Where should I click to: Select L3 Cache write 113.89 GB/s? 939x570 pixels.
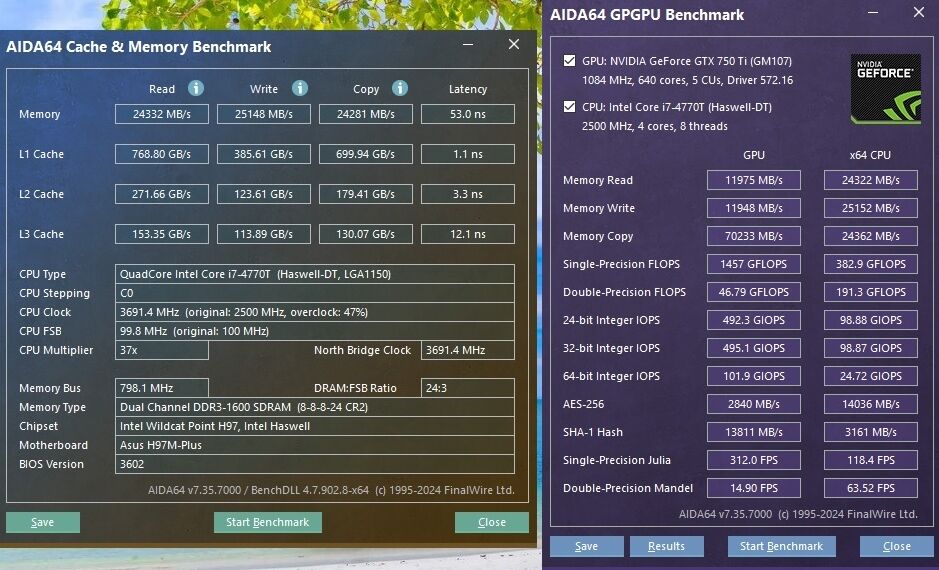tap(263, 234)
